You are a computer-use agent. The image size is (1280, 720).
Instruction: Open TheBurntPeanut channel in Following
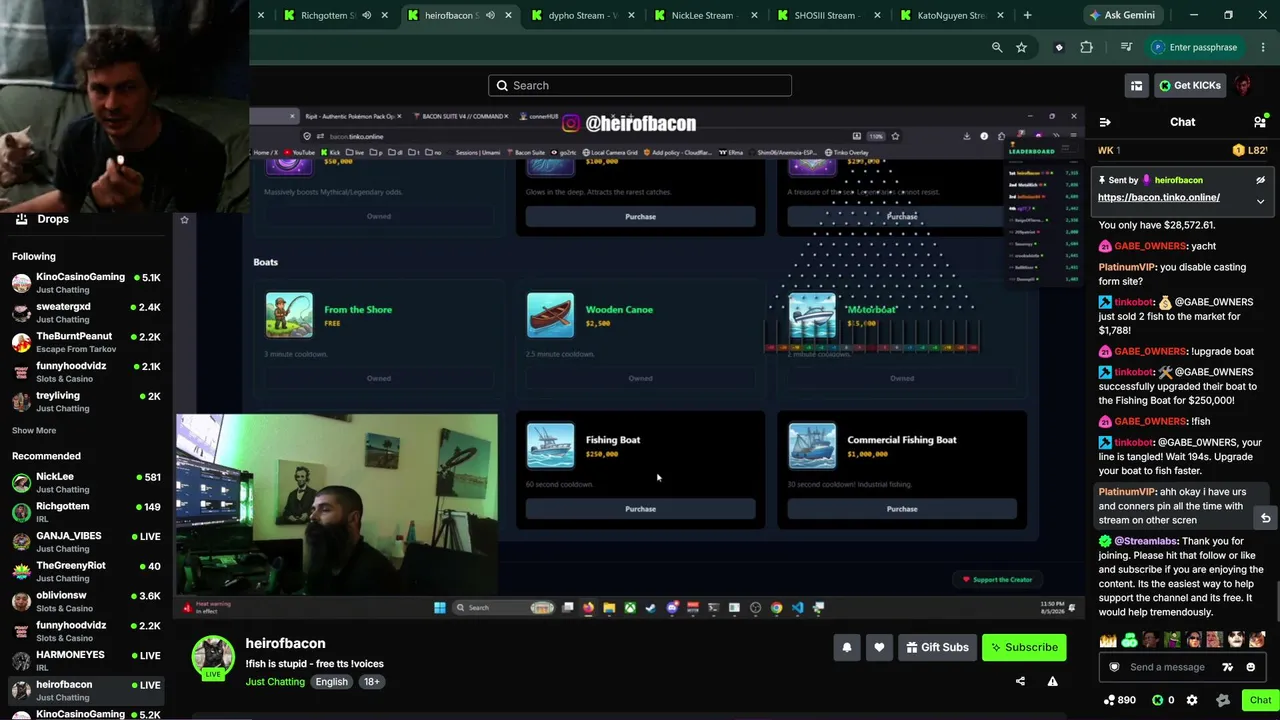click(86, 342)
